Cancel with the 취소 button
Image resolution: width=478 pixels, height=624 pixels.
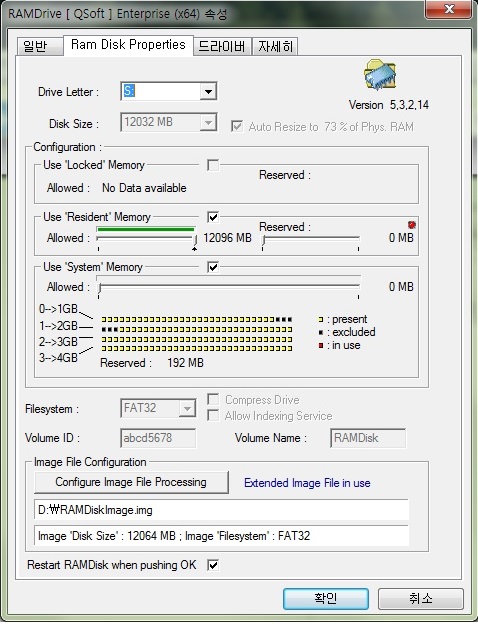[x=420, y=599]
